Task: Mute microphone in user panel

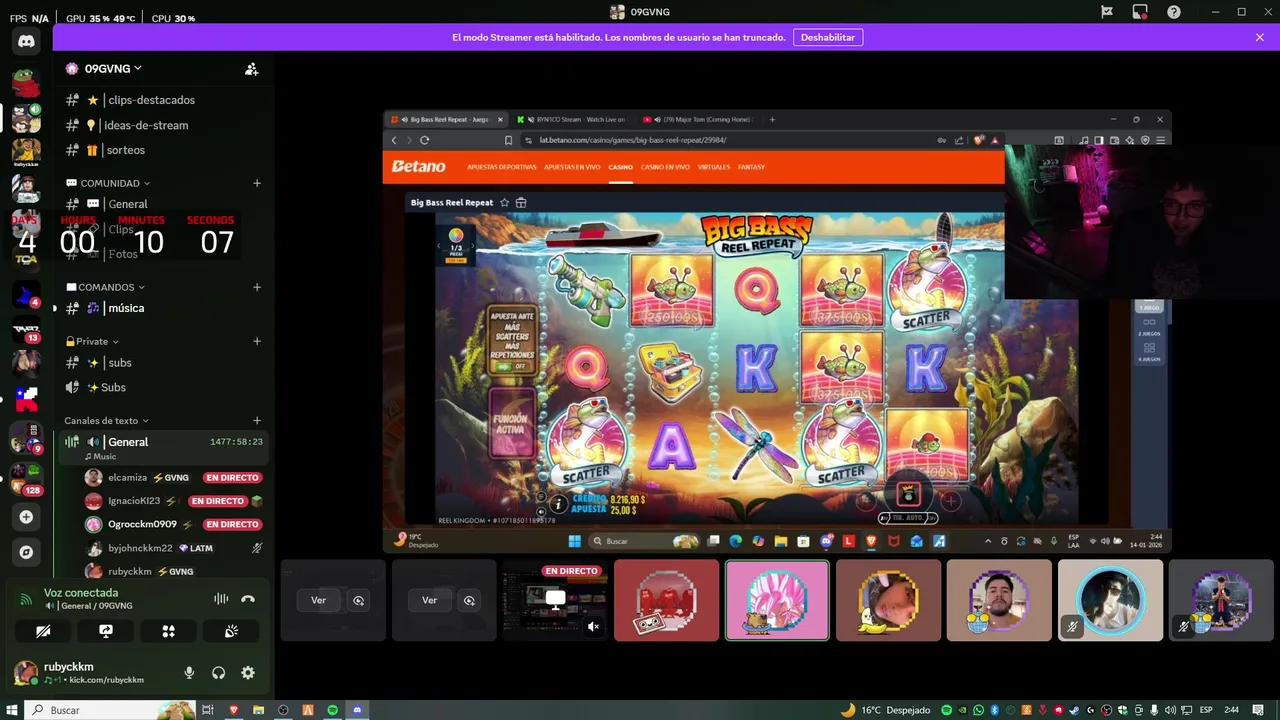Action: pyautogui.click(x=189, y=673)
